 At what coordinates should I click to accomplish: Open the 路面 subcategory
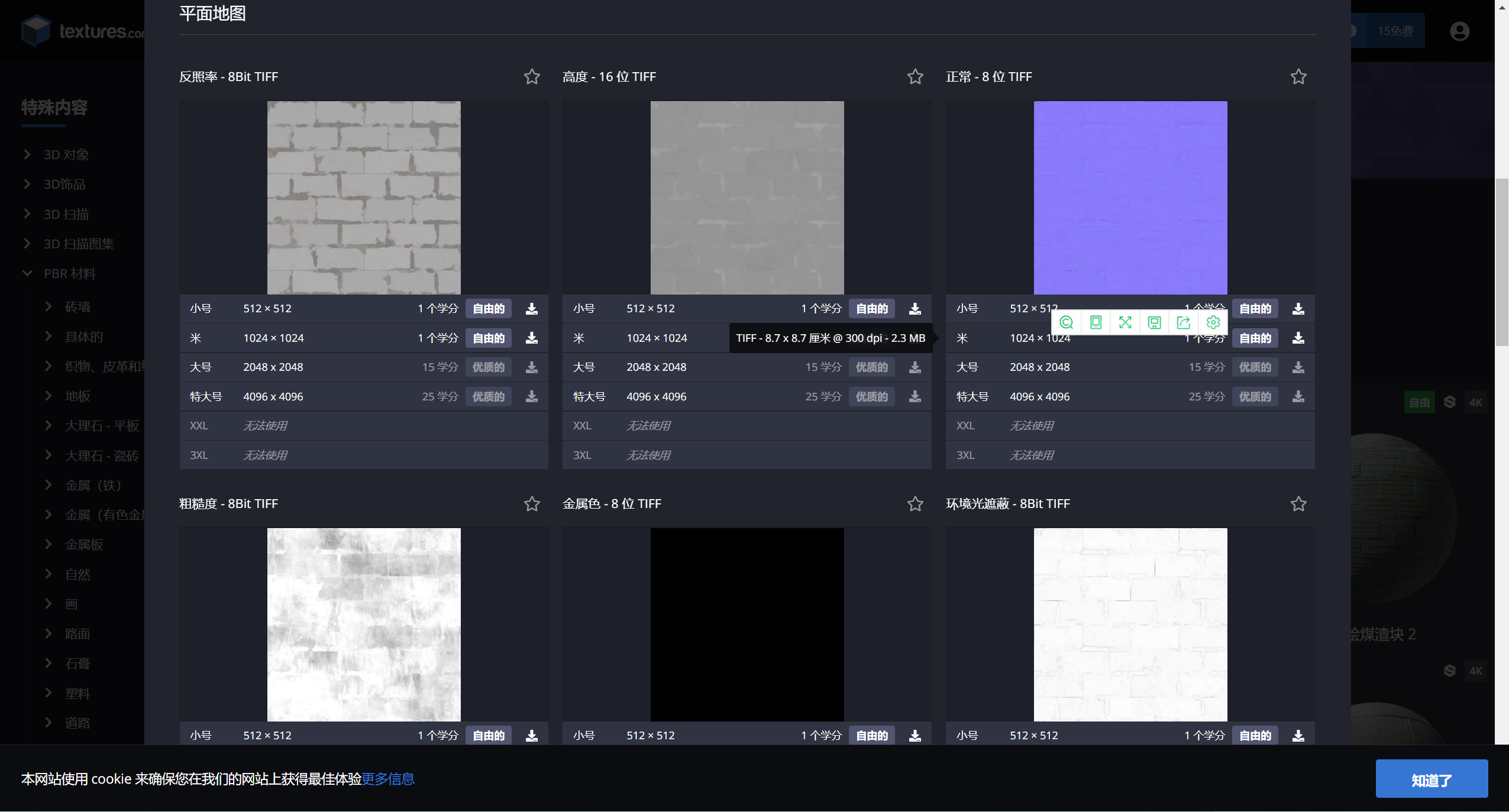coord(77,634)
